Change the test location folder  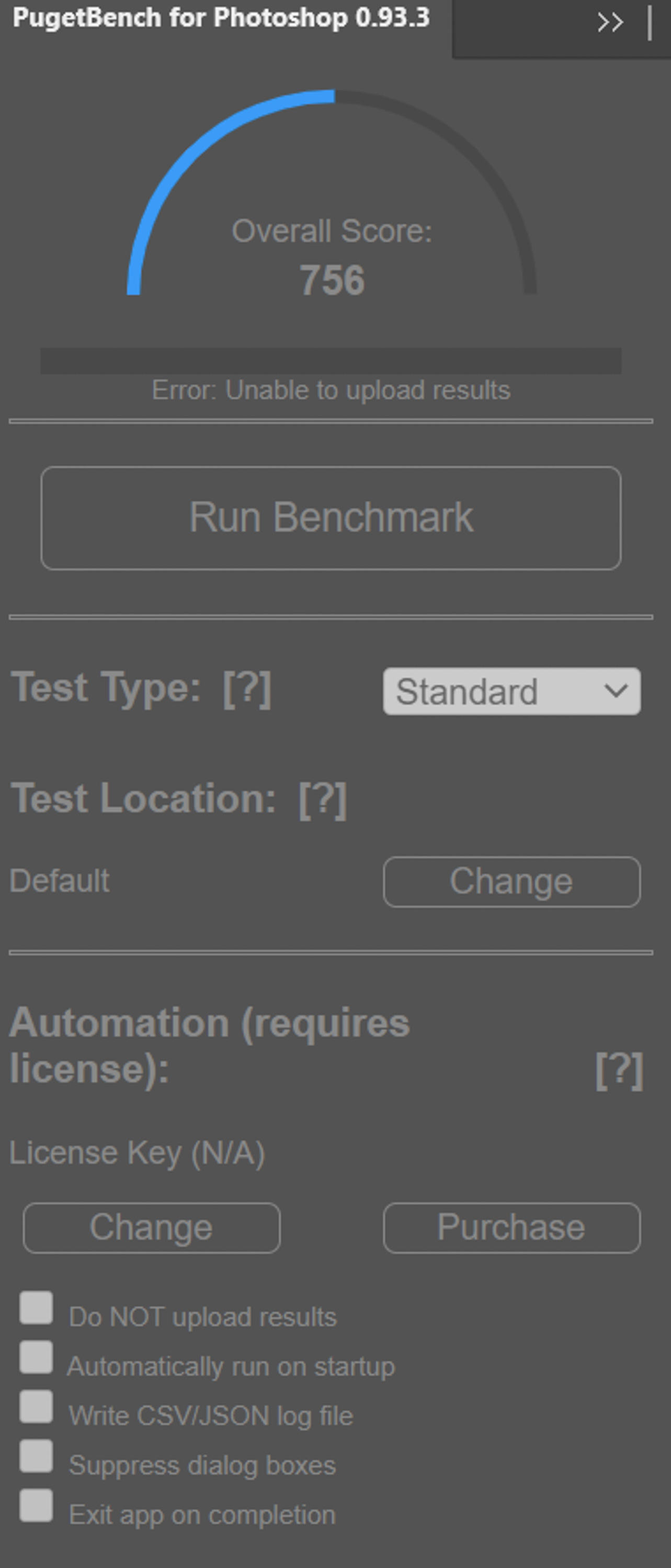pyautogui.click(x=511, y=882)
